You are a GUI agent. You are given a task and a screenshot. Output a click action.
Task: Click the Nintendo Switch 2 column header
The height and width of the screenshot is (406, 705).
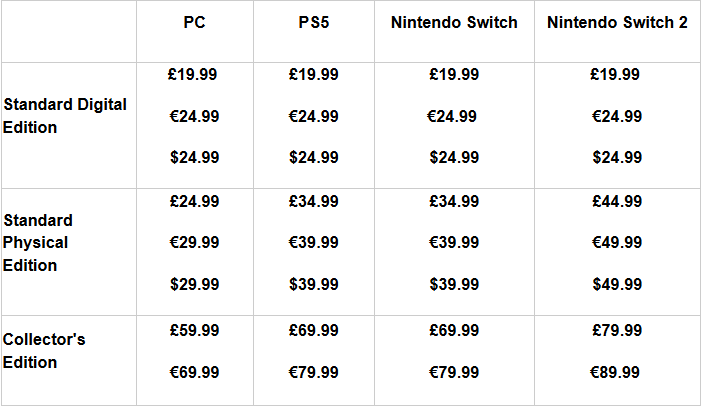617,22
